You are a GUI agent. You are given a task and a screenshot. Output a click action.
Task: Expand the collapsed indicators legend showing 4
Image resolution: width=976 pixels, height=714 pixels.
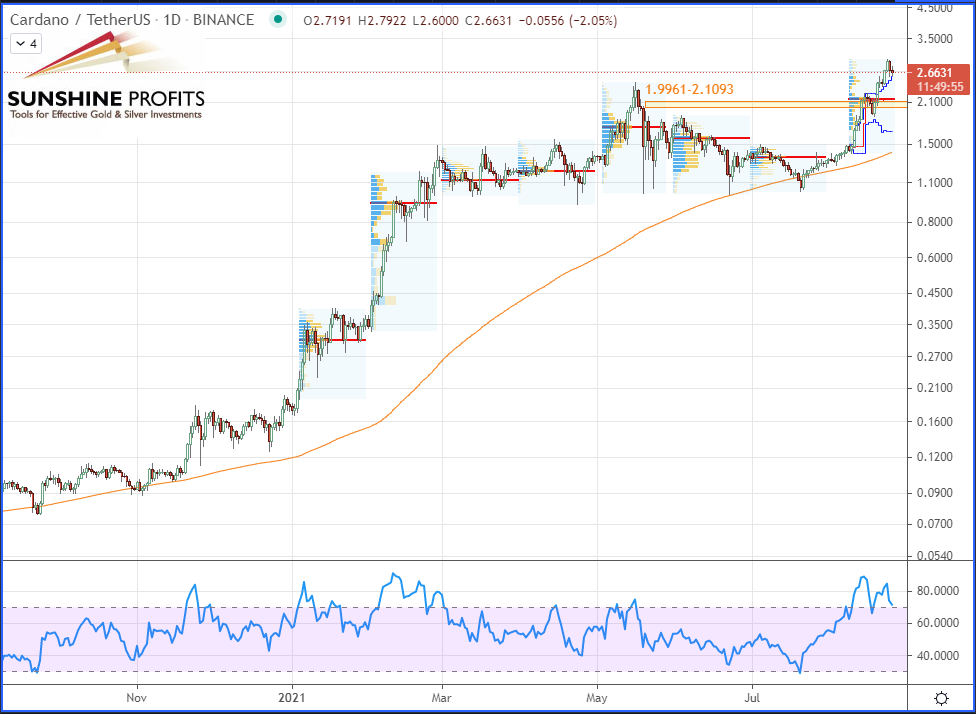(26, 44)
